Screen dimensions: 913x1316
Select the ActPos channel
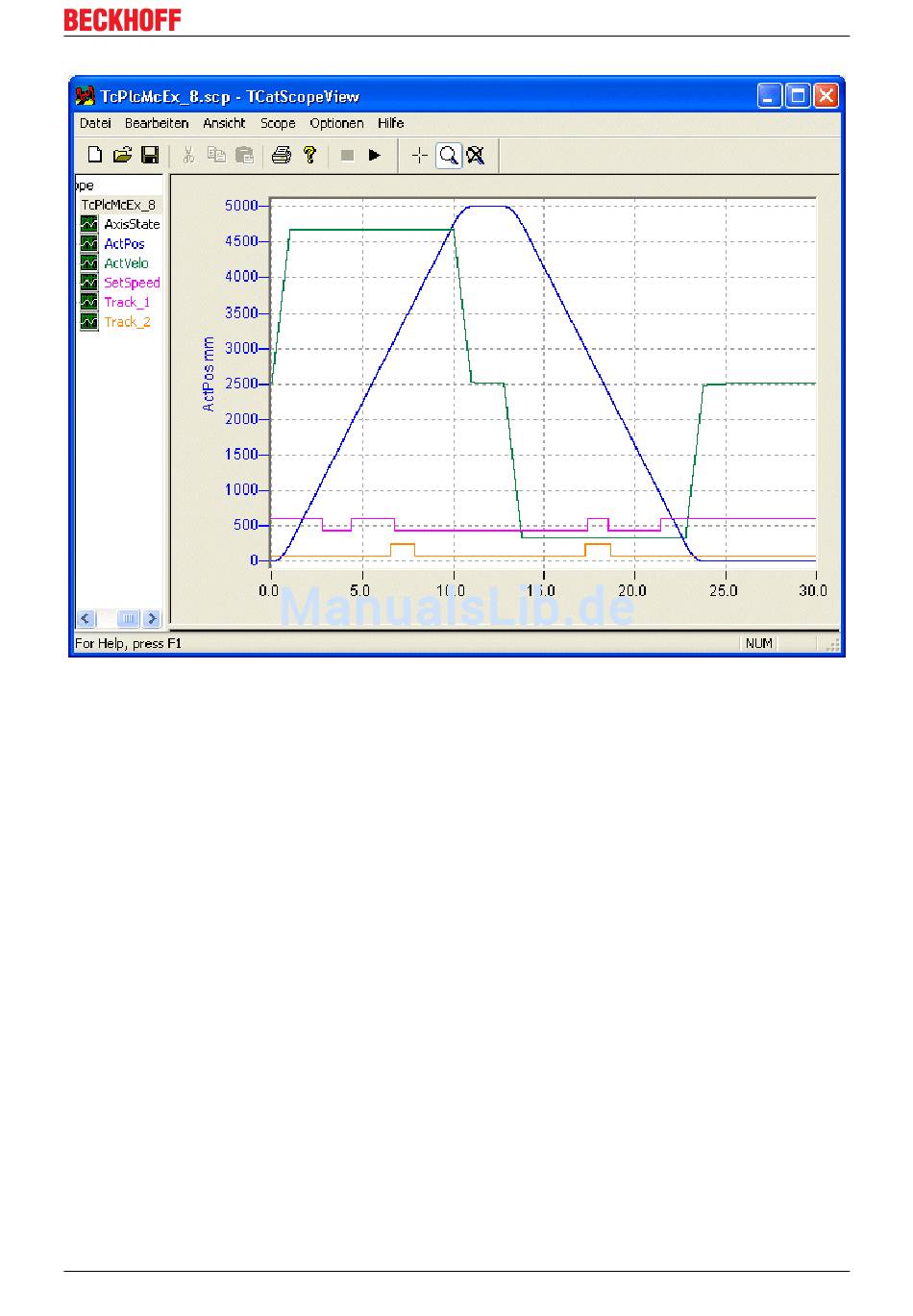pyautogui.click(x=124, y=244)
